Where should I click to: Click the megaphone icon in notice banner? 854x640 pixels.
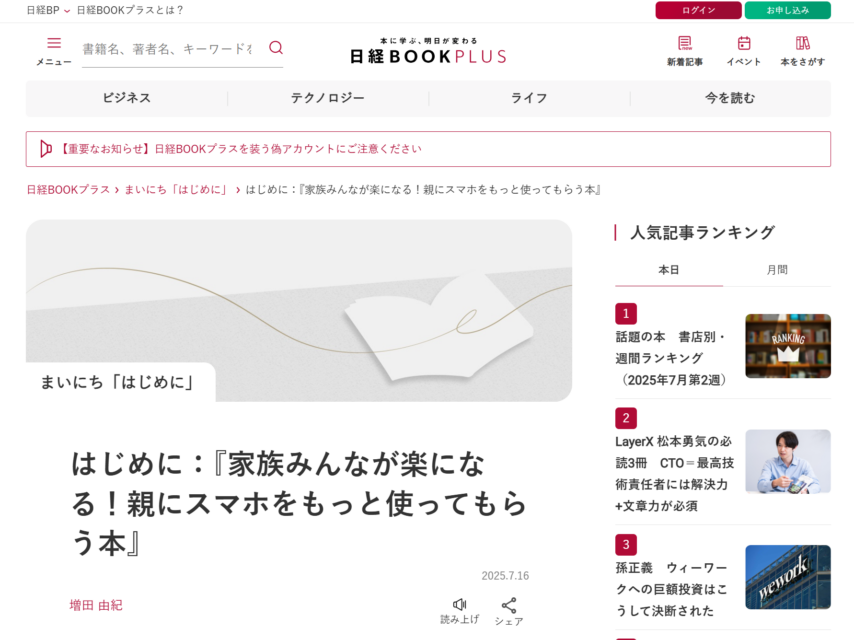pos(46,149)
